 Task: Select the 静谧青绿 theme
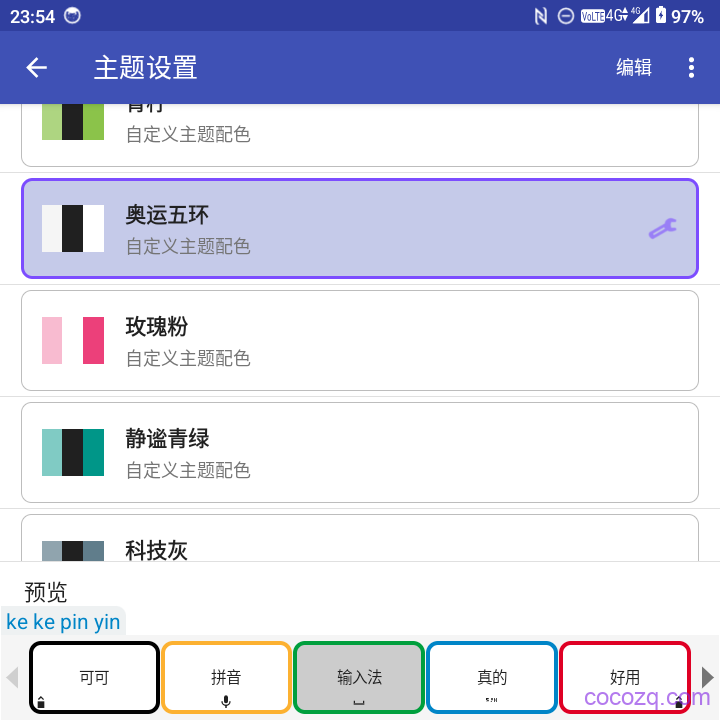pyautogui.click(x=359, y=453)
